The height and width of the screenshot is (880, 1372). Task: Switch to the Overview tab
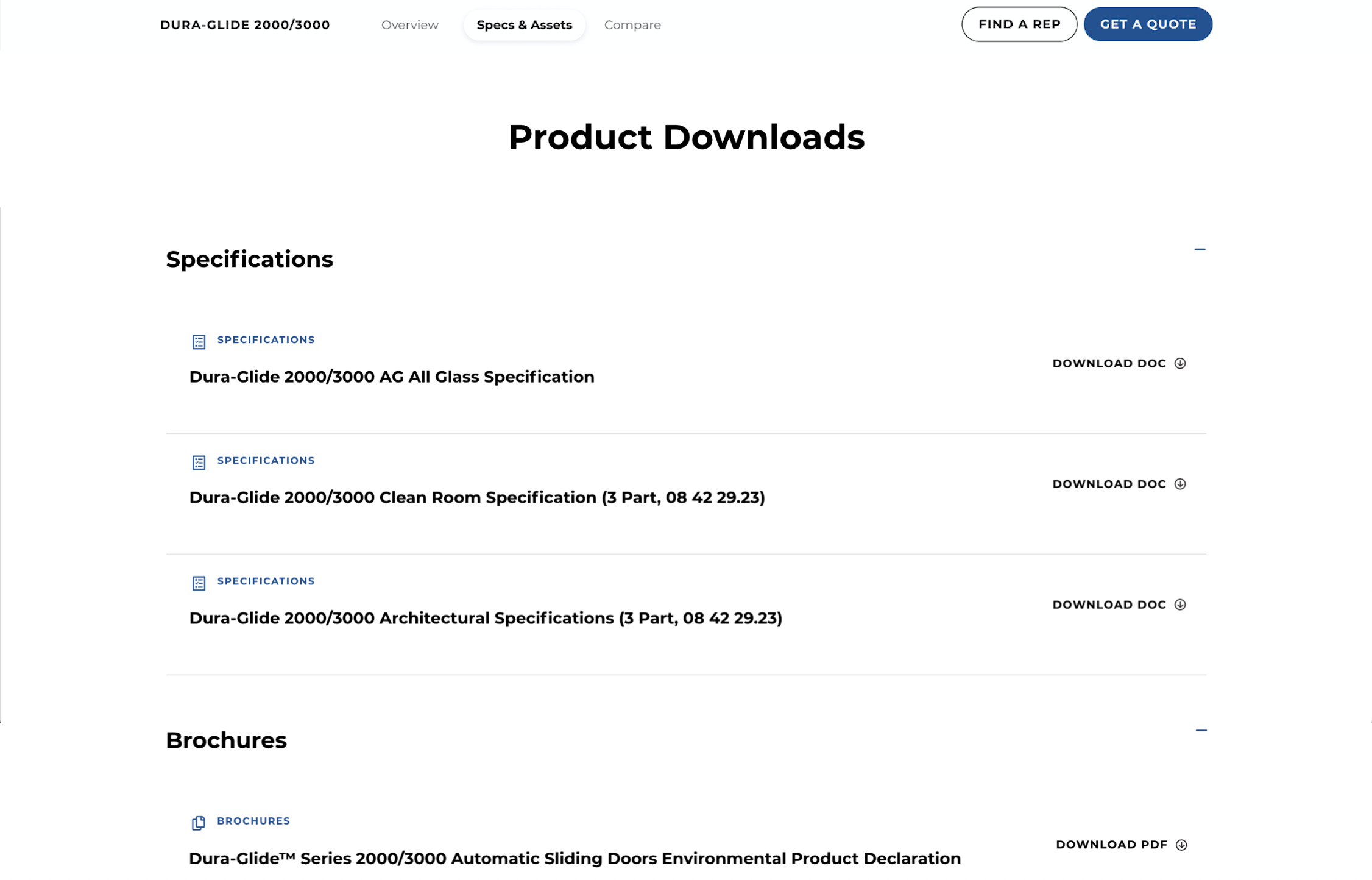(409, 25)
